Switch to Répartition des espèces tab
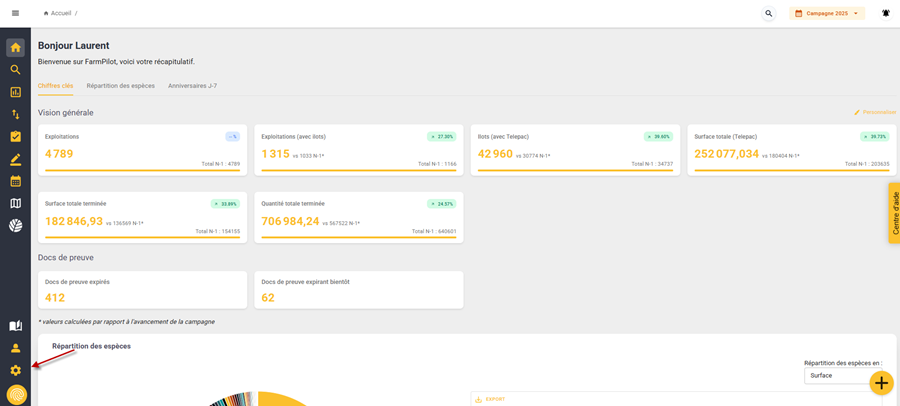The width and height of the screenshot is (900, 406). tap(121, 86)
